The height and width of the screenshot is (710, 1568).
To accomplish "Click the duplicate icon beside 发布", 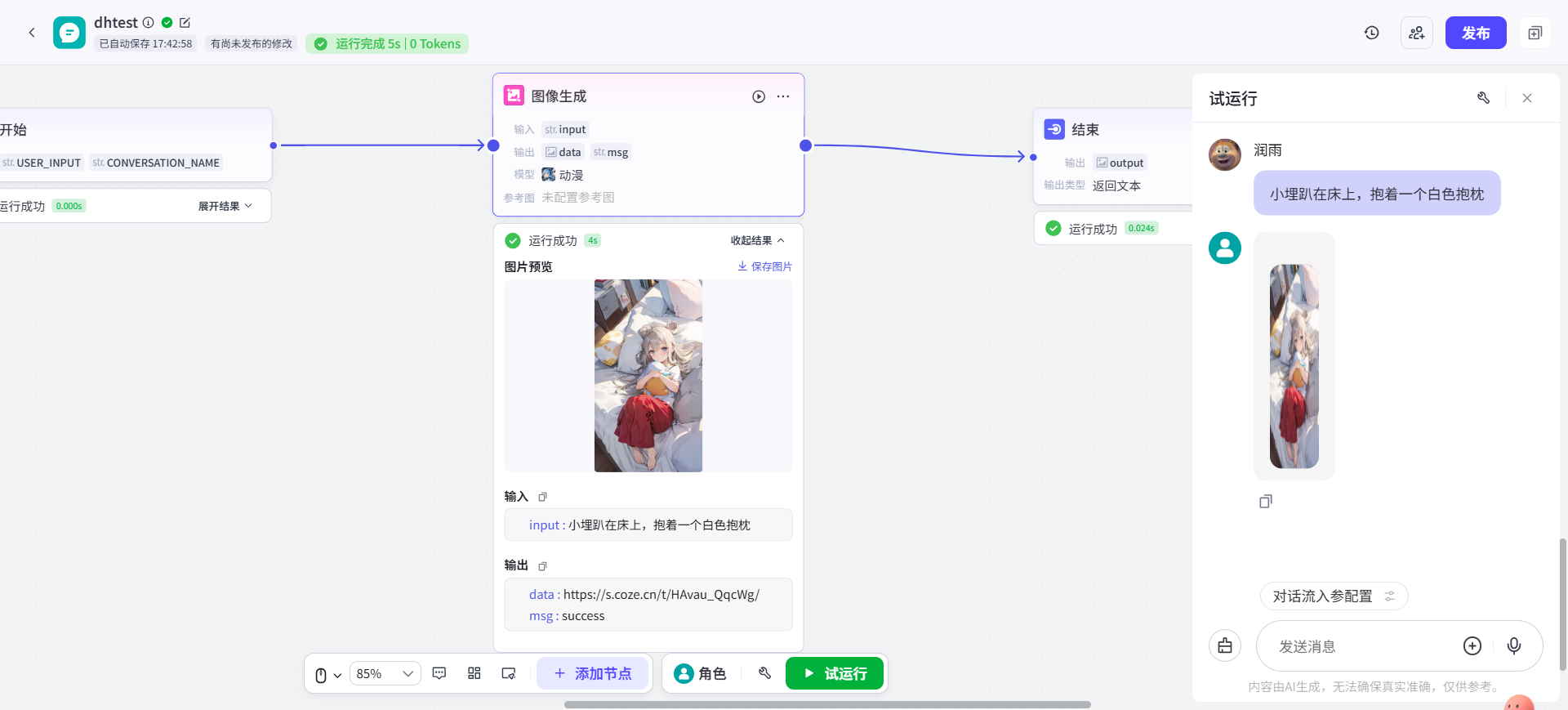I will tap(1535, 33).
